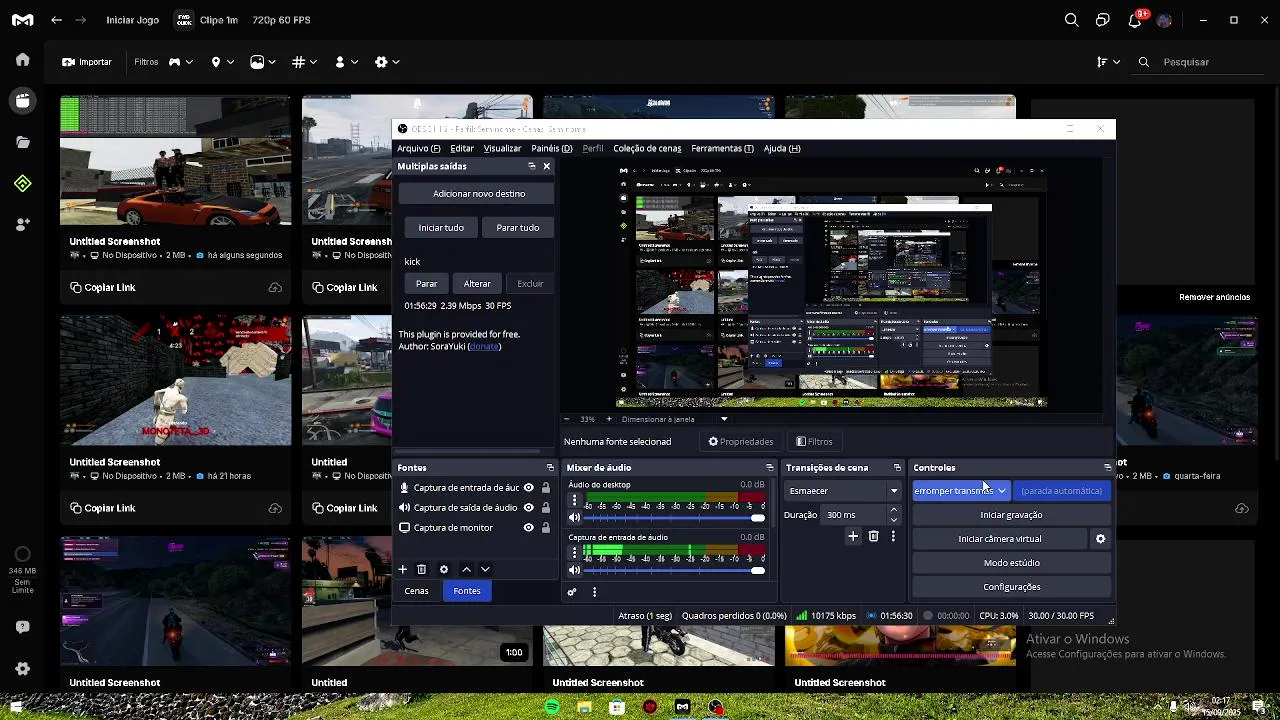Mute the Captura de entrada de áudio mixer channel
Screen dimensions: 1280x720
click(x=574, y=570)
